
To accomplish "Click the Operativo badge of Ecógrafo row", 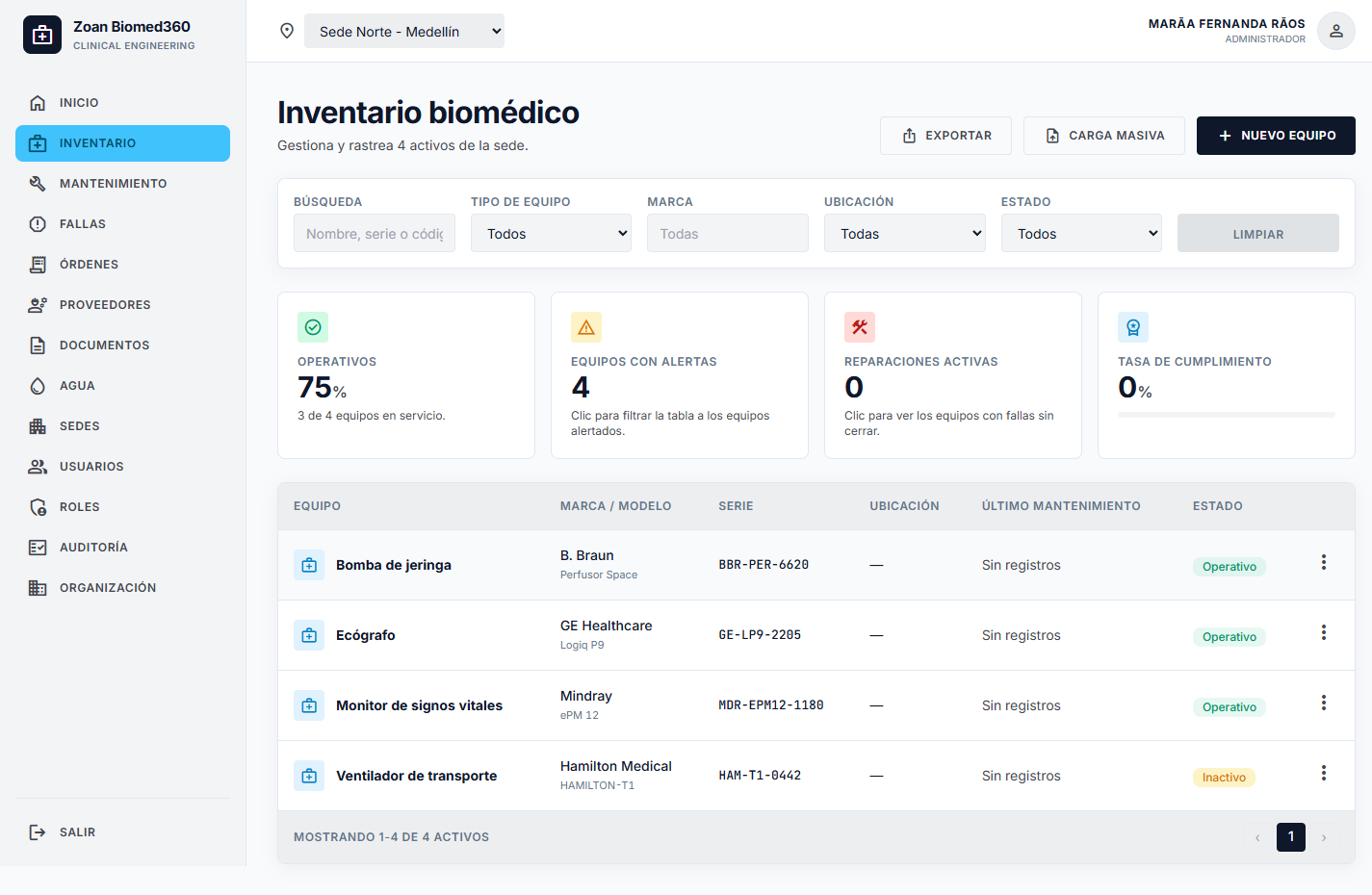I will pos(1230,637).
